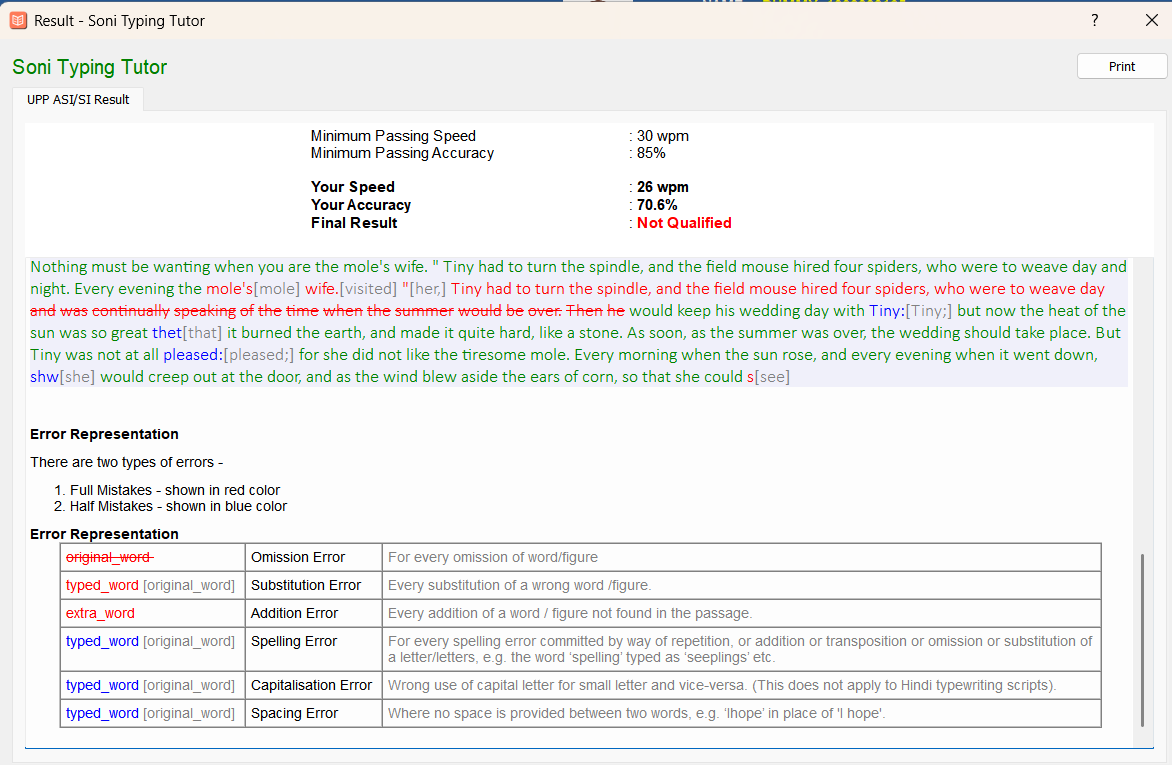
Task: Click the misspelled word shw in passage
Action: click(44, 377)
